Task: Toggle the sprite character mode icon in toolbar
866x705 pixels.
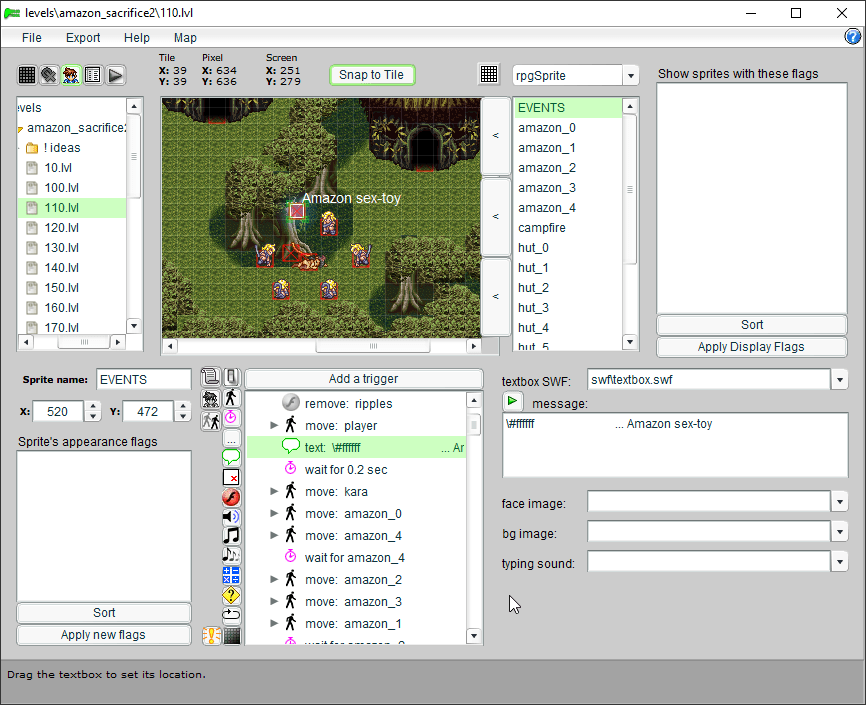Action: click(x=71, y=75)
